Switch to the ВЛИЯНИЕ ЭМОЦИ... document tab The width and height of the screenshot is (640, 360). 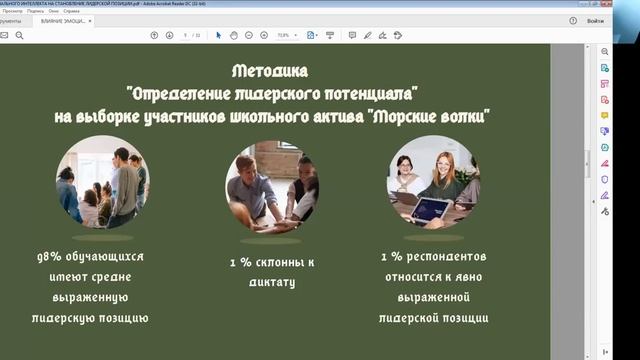tap(63, 21)
